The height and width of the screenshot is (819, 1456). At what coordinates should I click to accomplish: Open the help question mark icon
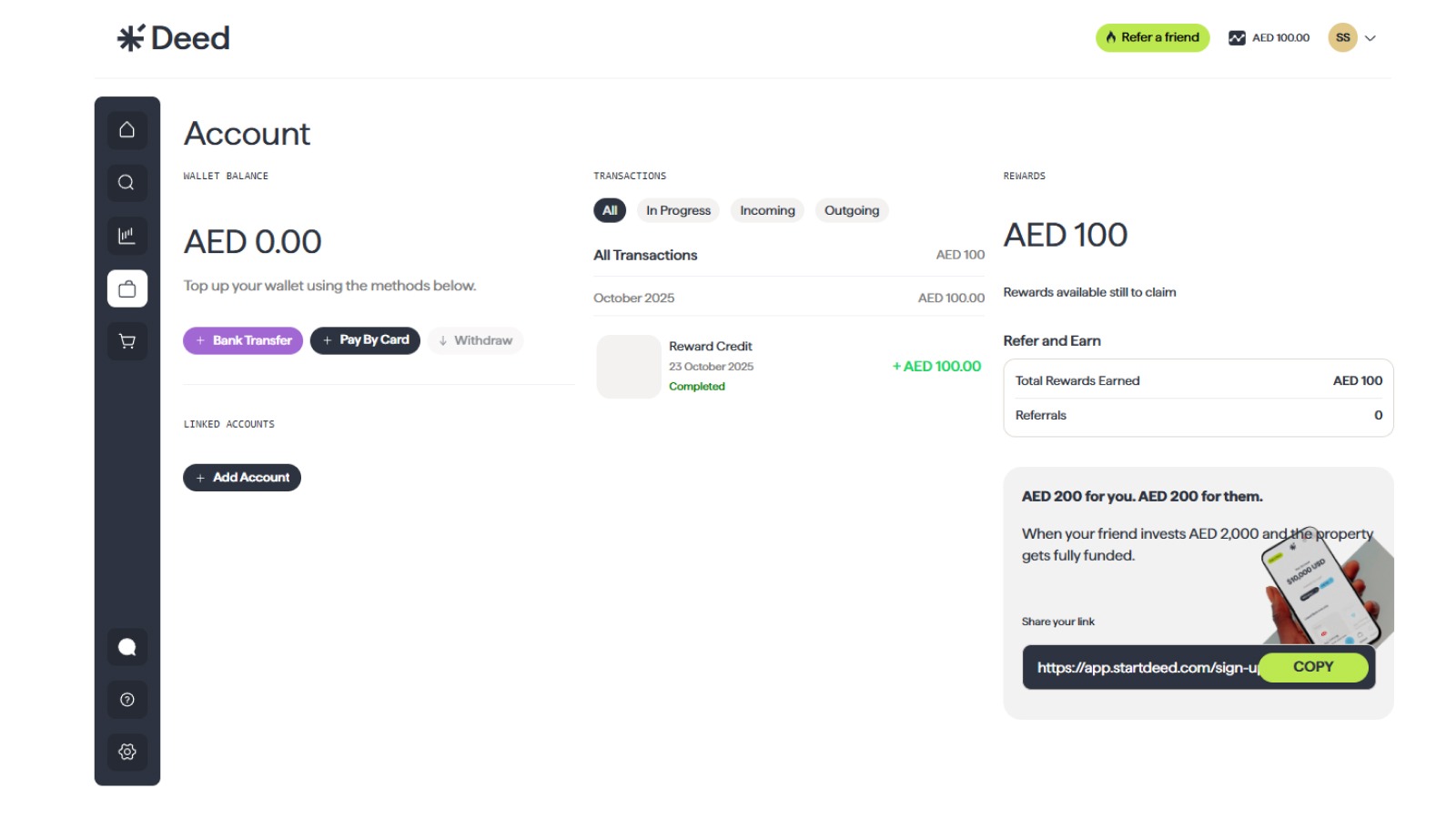click(126, 700)
